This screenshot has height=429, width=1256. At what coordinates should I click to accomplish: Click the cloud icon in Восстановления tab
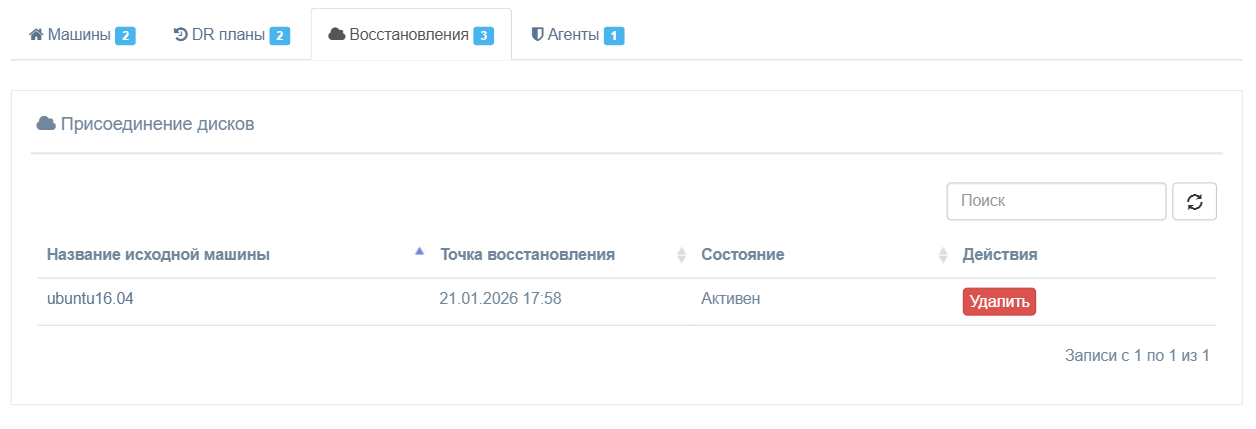(x=337, y=35)
